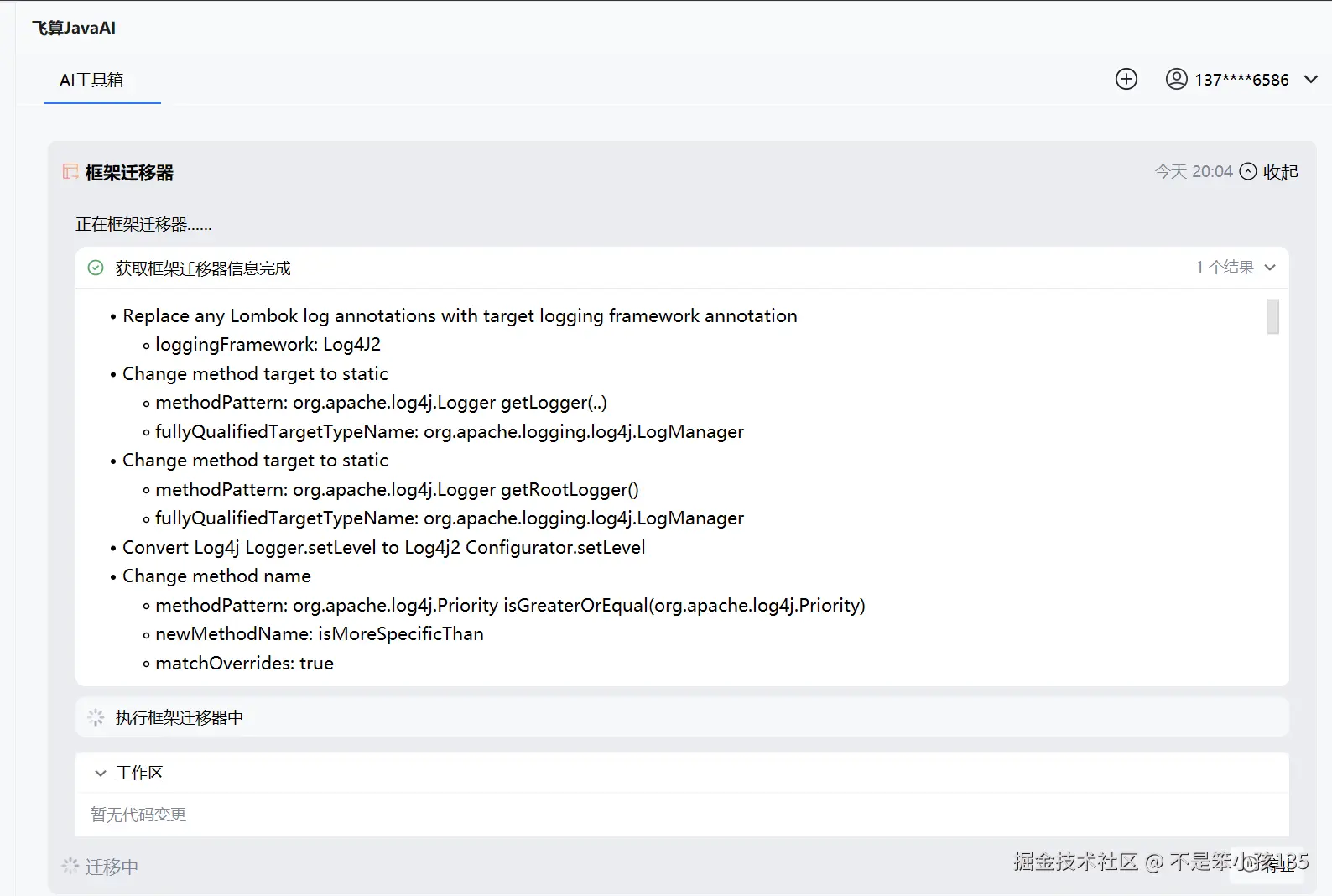Viewport: 1332px width, 896px height.
Task: Click the 迁移中 loading spinner icon
Action: [x=70, y=866]
